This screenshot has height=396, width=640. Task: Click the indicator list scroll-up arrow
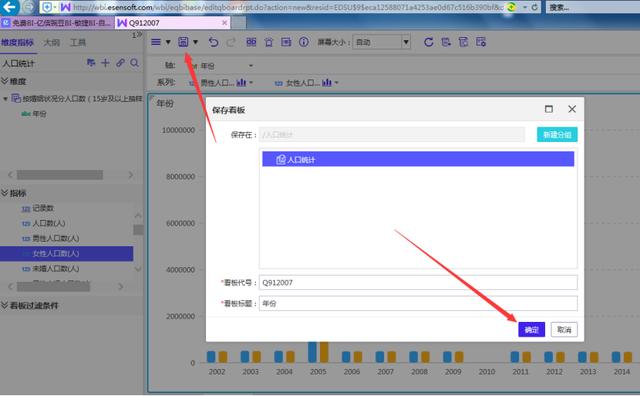coord(138,216)
